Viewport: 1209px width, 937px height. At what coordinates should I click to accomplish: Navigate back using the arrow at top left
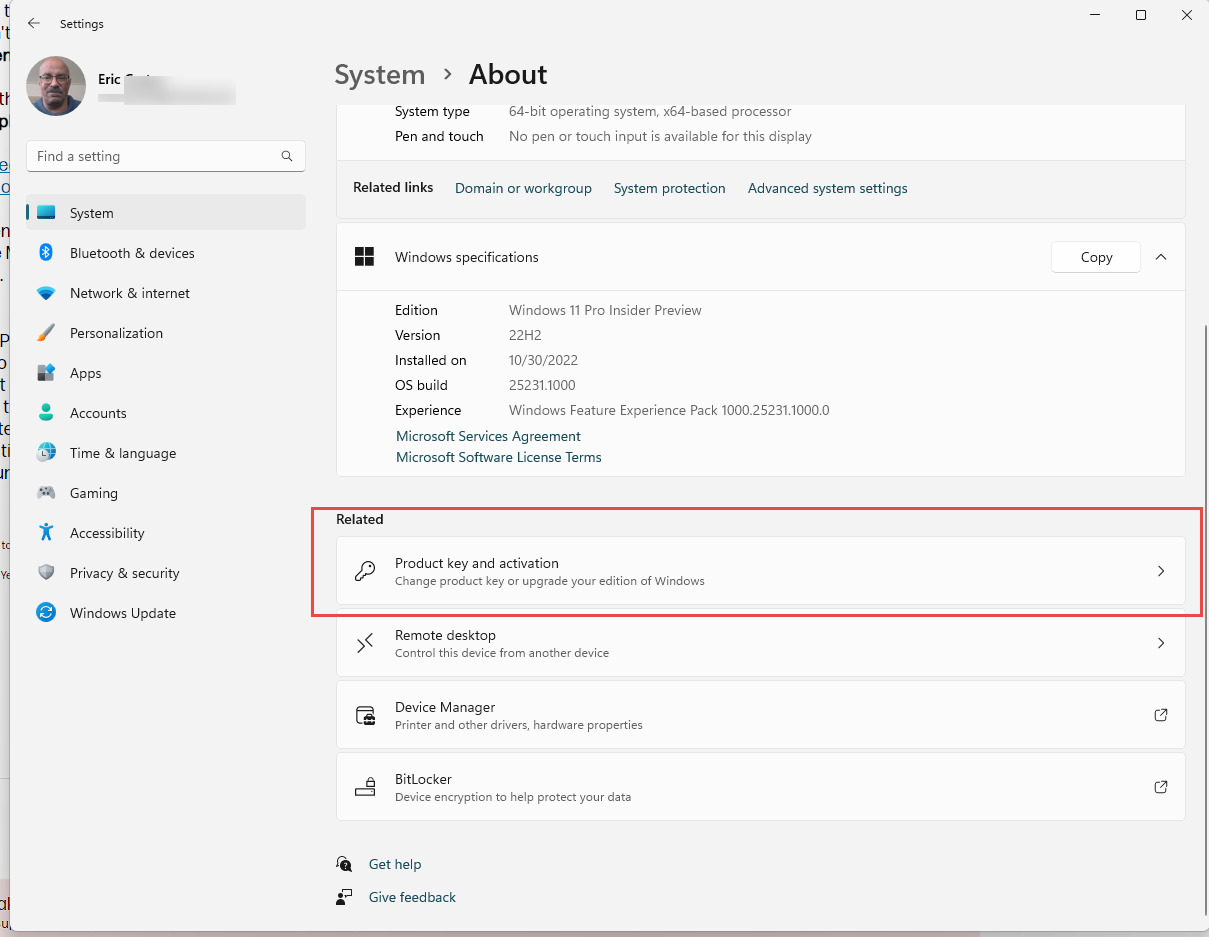34,23
